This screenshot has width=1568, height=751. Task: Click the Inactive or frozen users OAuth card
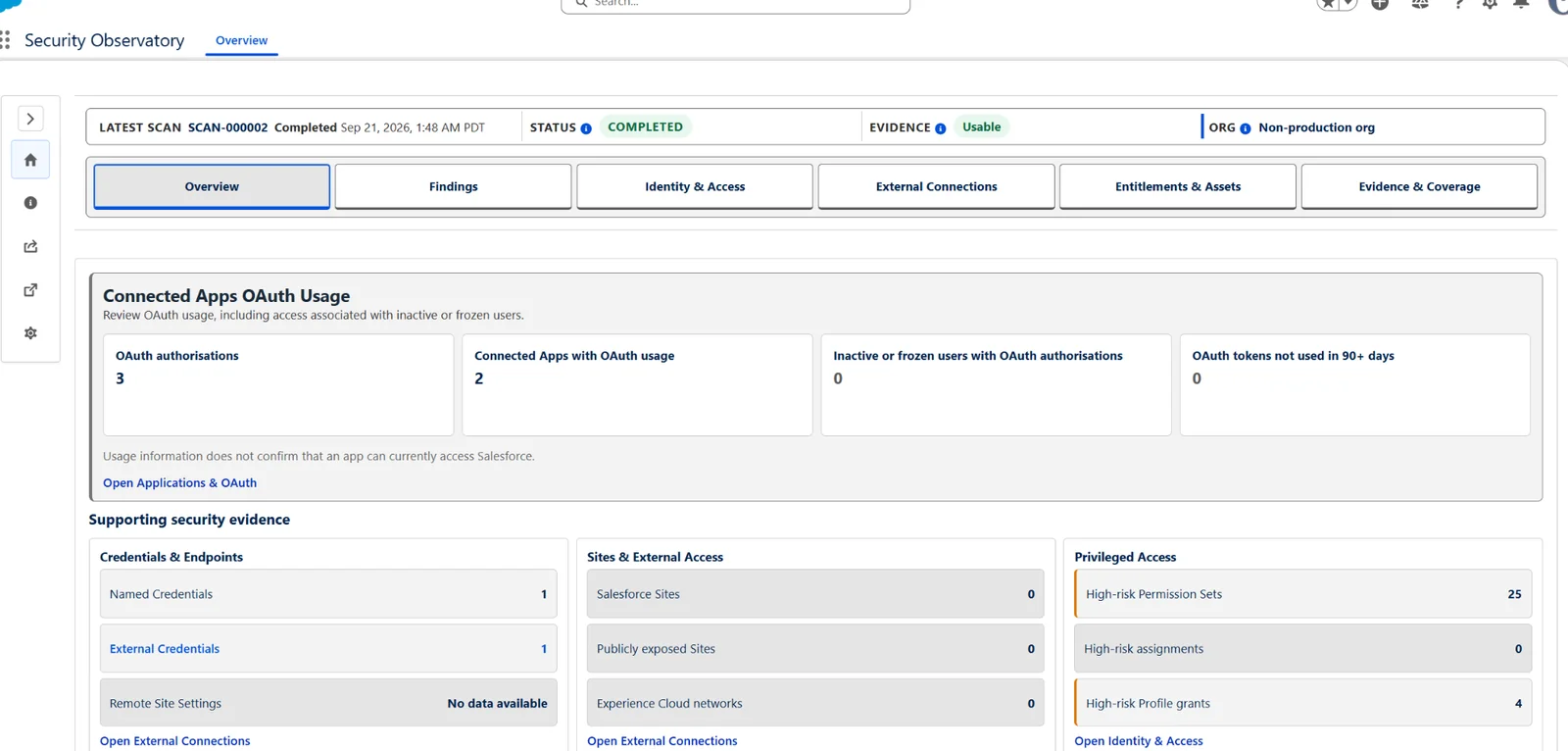[996, 385]
